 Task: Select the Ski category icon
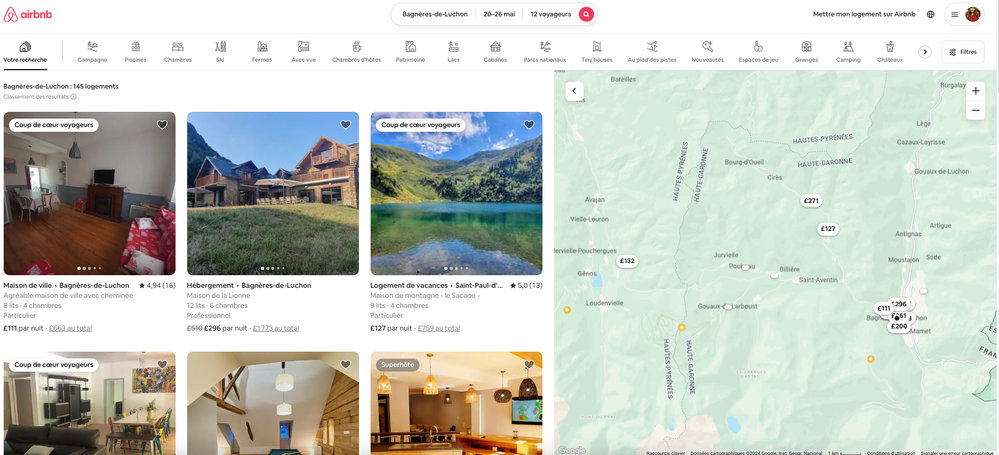point(220,47)
